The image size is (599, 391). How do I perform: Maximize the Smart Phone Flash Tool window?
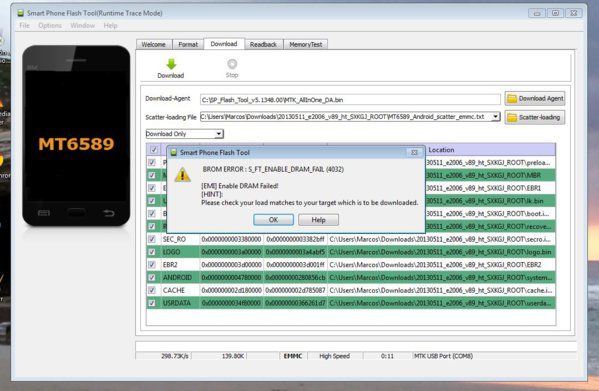click(x=555, y=13)
